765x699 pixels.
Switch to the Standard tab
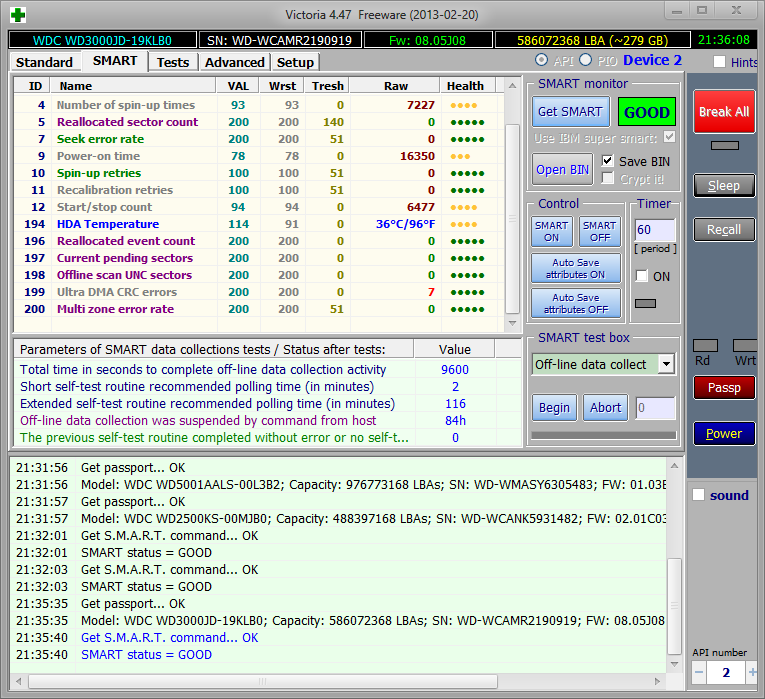point(45,62)
